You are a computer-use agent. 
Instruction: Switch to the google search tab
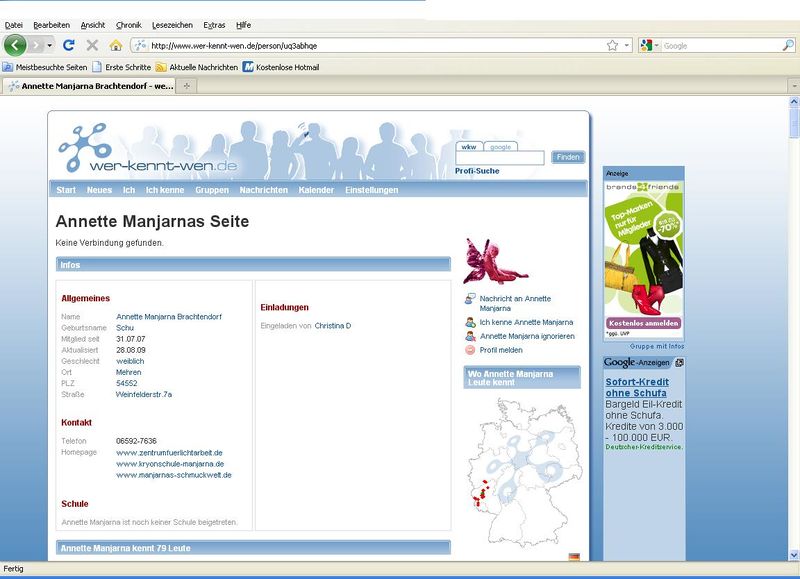[x=500, y=146]
